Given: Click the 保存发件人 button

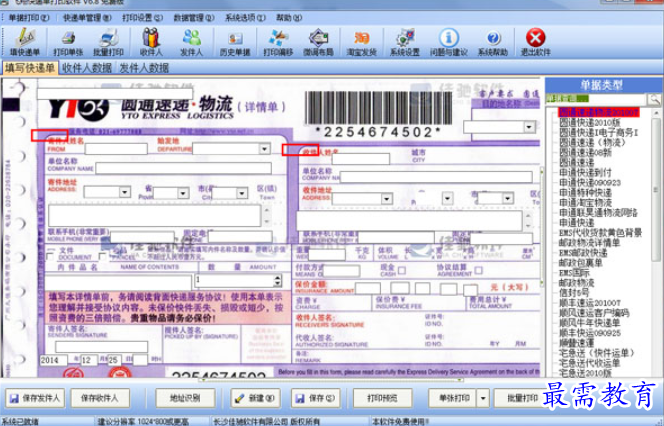Looking at the screenshot, I should click(x=35, y=398).
